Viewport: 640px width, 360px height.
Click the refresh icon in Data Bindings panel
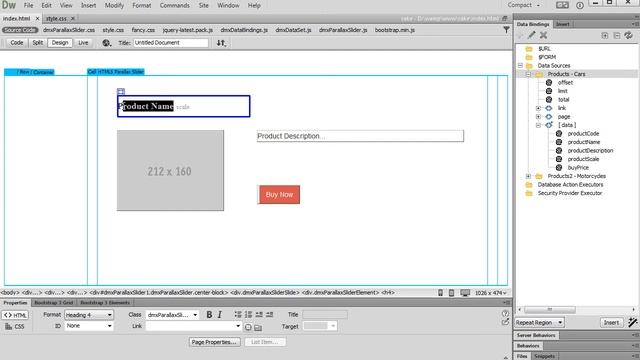(x=628, y=36)
